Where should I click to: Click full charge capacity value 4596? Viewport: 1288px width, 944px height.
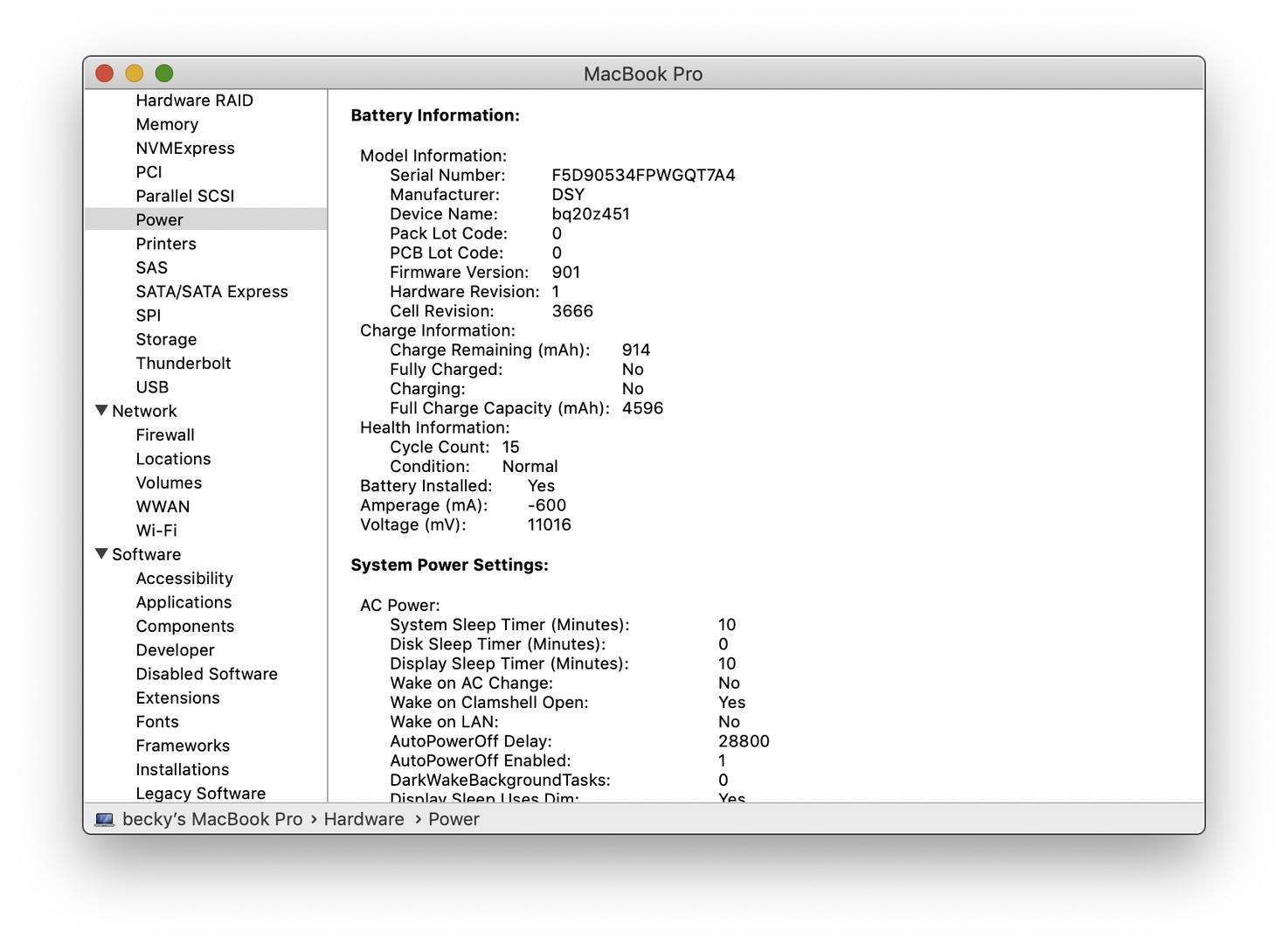pyautogui.click(x=642, y=407)
